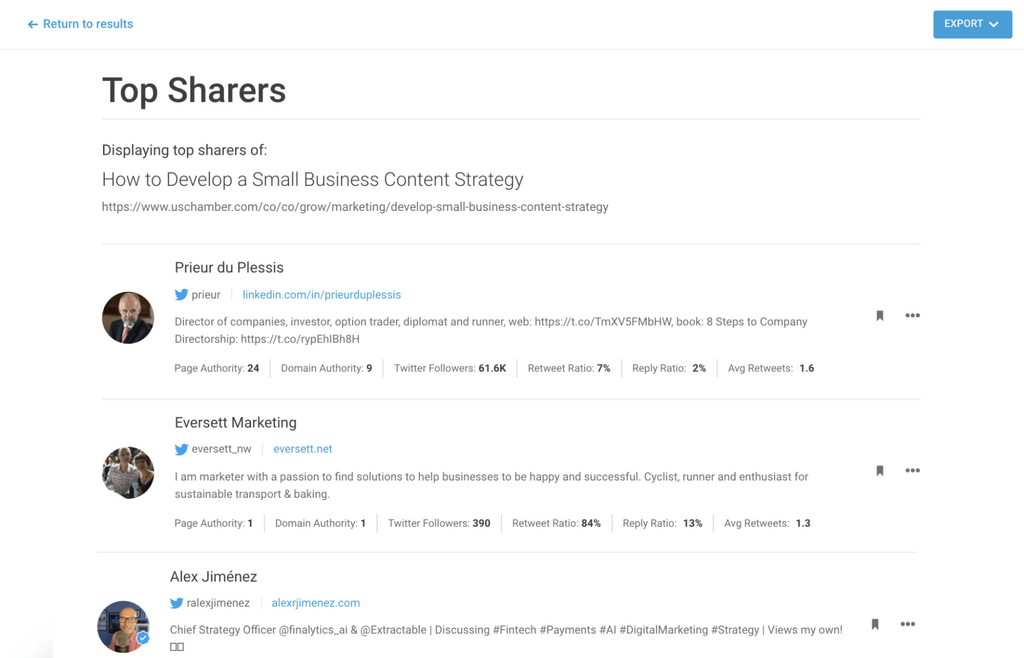
Task: Click the Prieur du Plessis name heading
Action: click(229, 268)
